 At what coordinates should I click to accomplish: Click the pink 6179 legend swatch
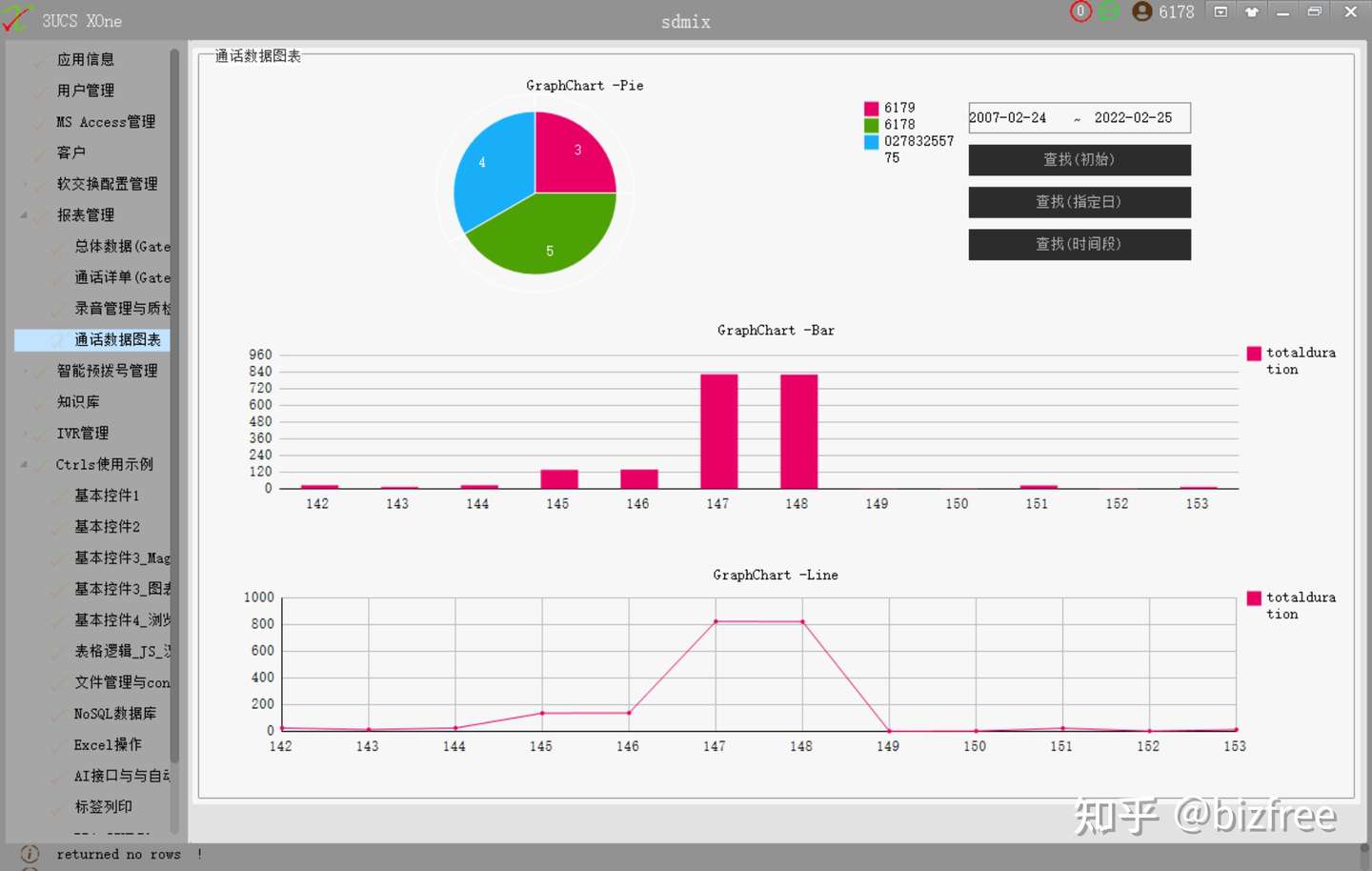pyautogui.click(x=871, y=109)
